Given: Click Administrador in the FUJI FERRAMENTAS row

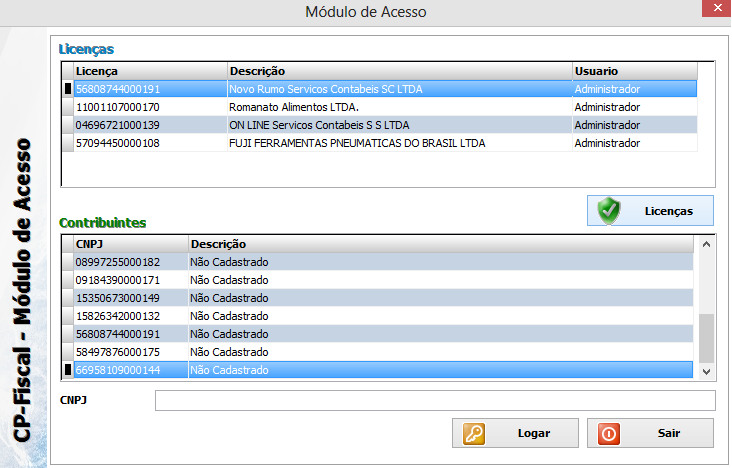Looking at the screenshot, I should tap(607, 143).
